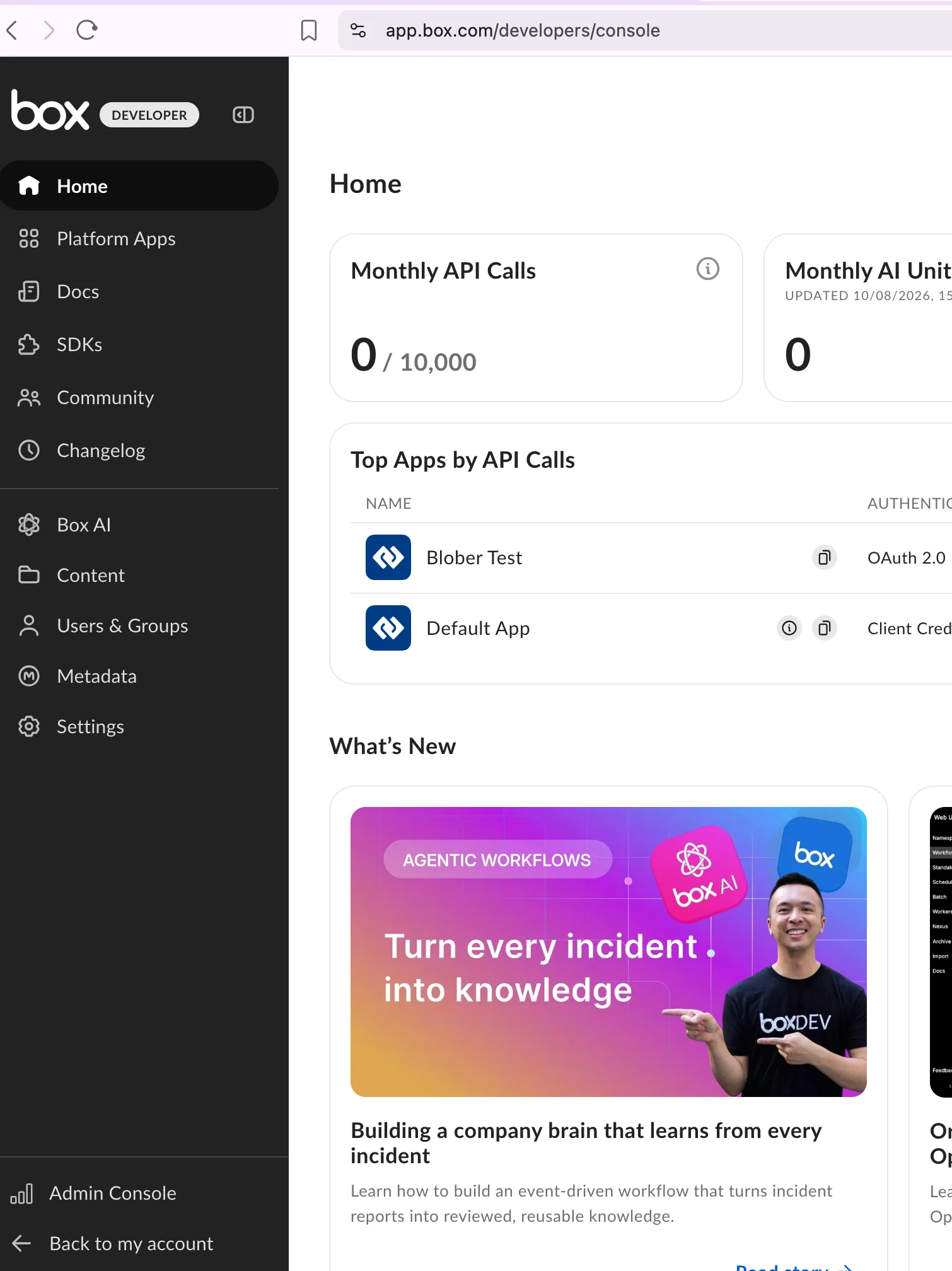Click the What's New heading
The width and height of the screenshot is (952, 1271).
[392, 746]
